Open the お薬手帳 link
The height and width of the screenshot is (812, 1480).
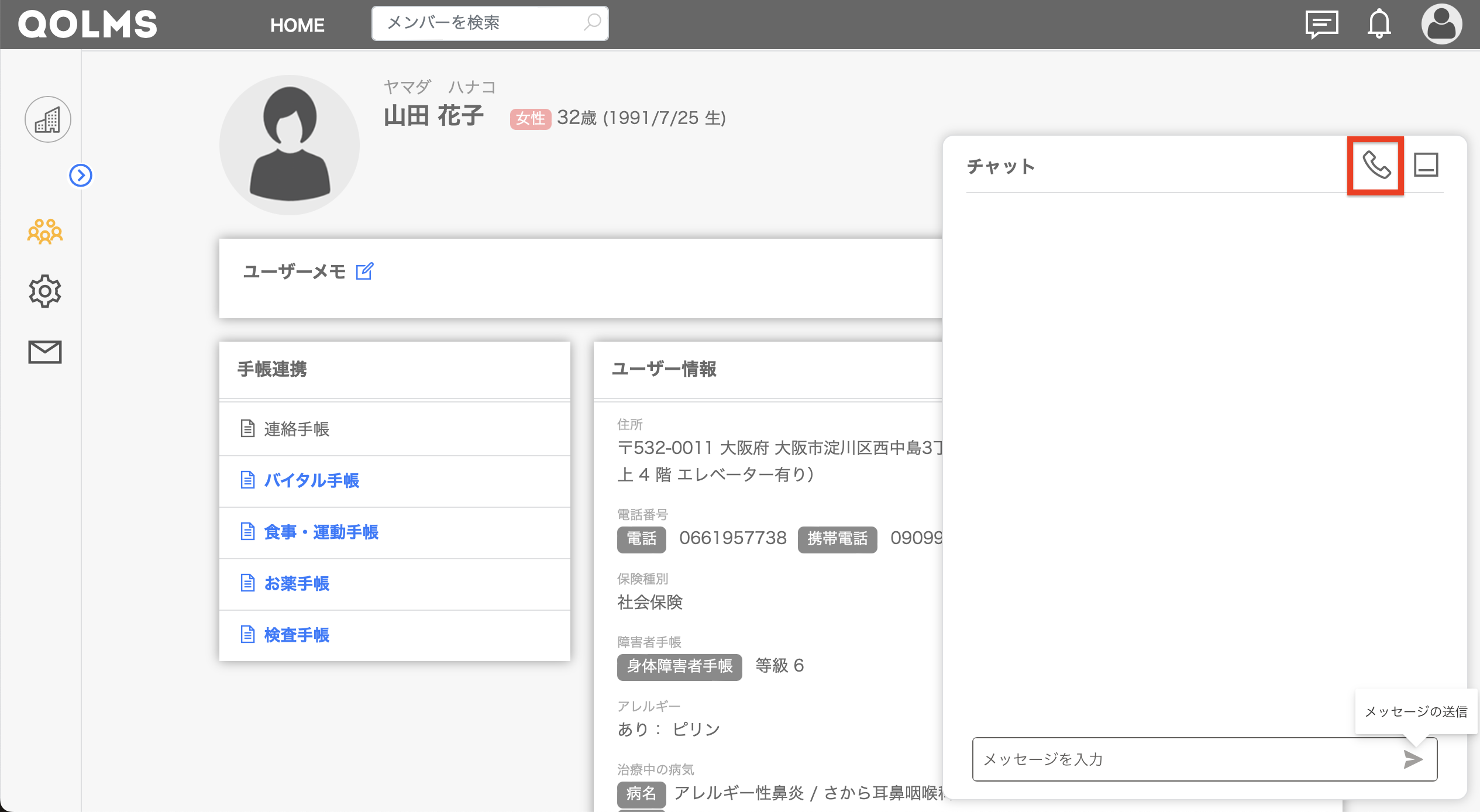297,583
